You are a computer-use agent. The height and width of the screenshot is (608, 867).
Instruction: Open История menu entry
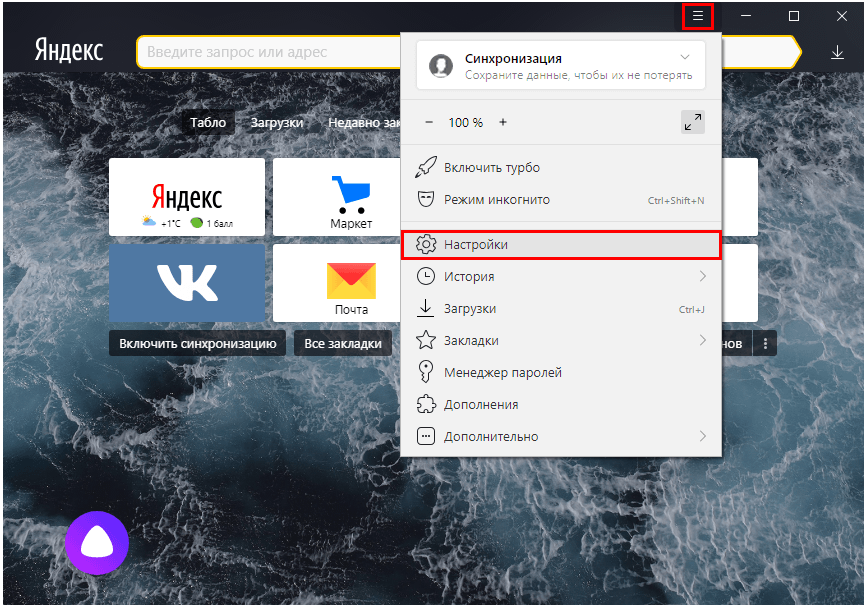(x=561, y=276)
